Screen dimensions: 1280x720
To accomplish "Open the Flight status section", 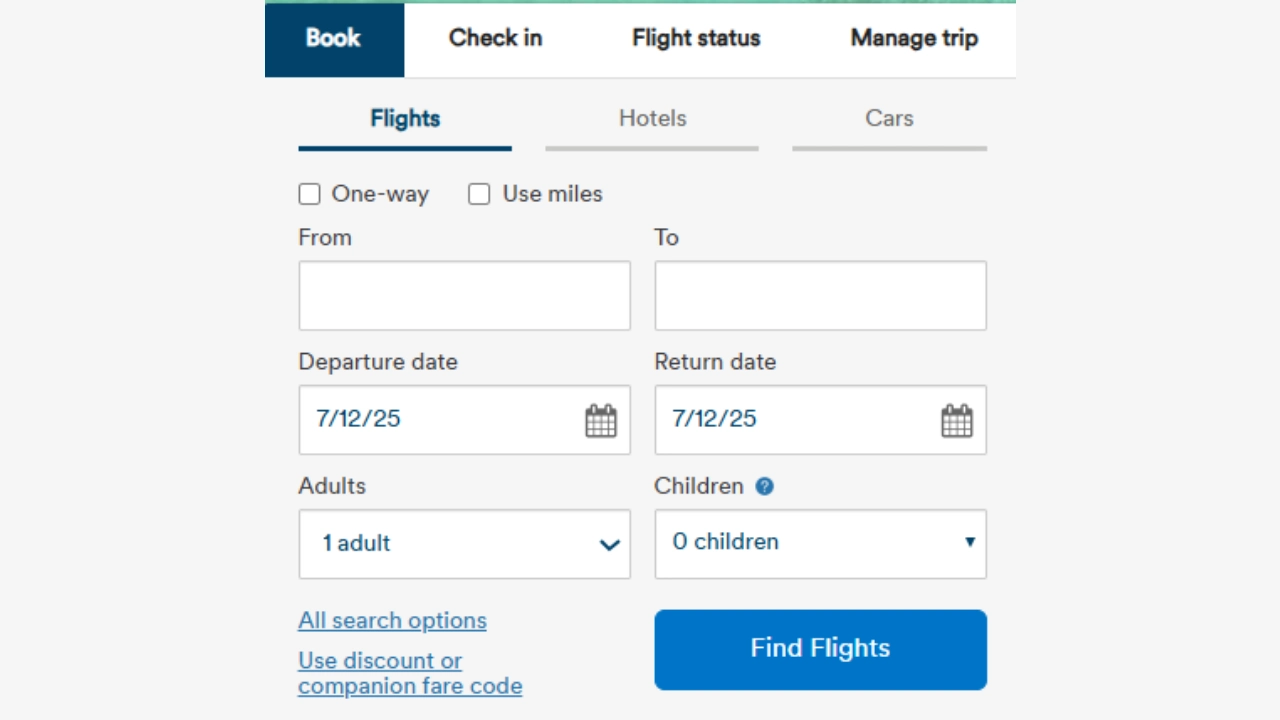I will 695,38.
